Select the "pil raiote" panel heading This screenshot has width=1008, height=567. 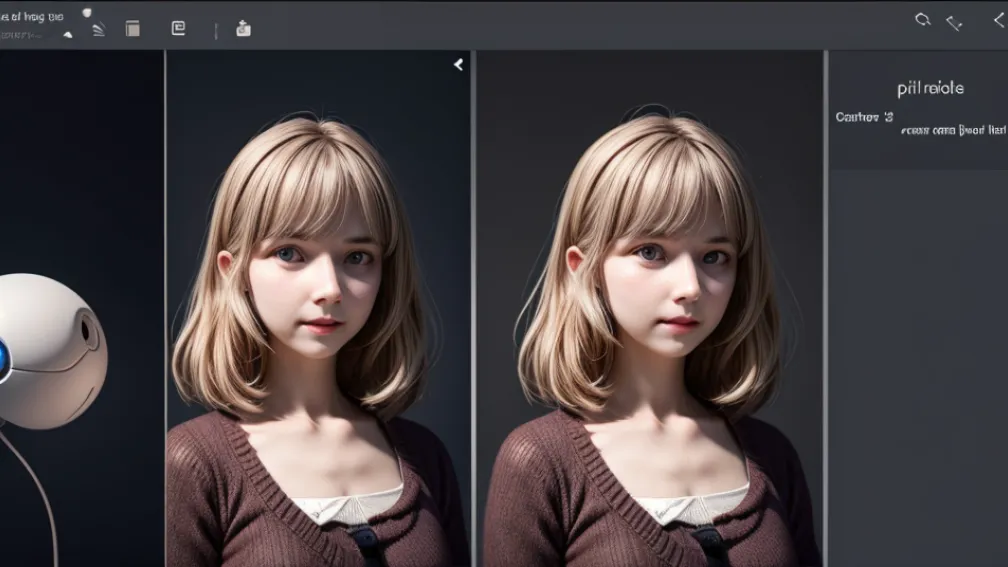(x=930, y=88)
